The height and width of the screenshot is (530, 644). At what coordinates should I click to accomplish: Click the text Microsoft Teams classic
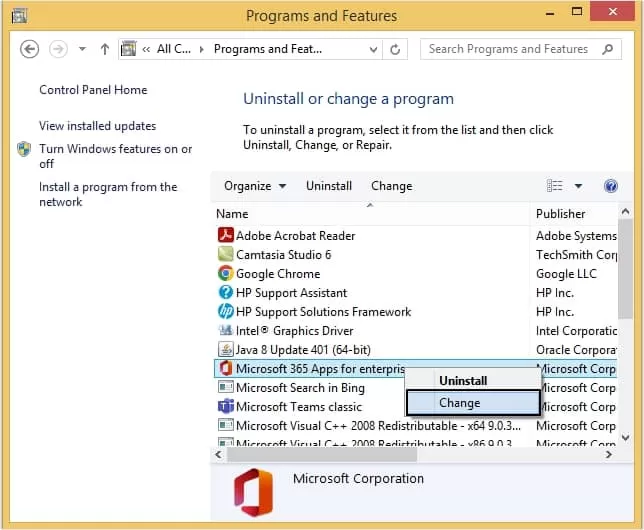click(x=299, y=407)
